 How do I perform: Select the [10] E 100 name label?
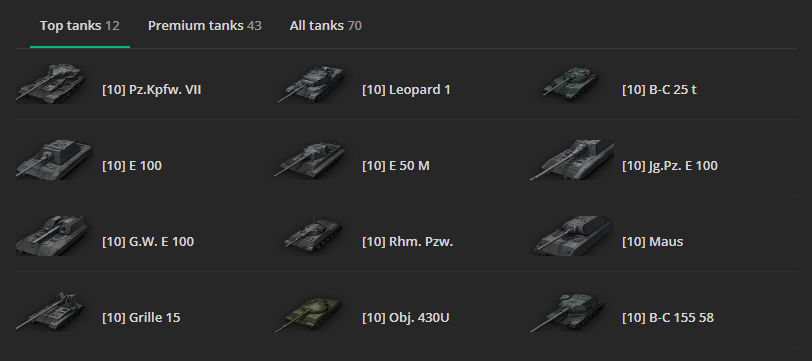point(132,166)
